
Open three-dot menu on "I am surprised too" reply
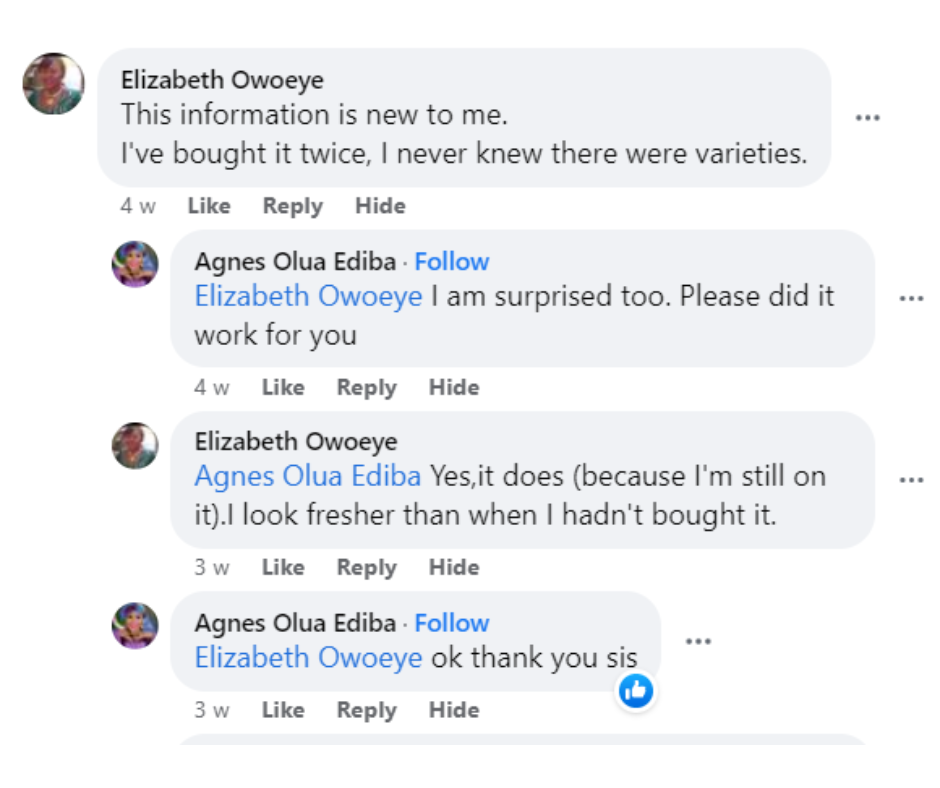click(911, 299)
